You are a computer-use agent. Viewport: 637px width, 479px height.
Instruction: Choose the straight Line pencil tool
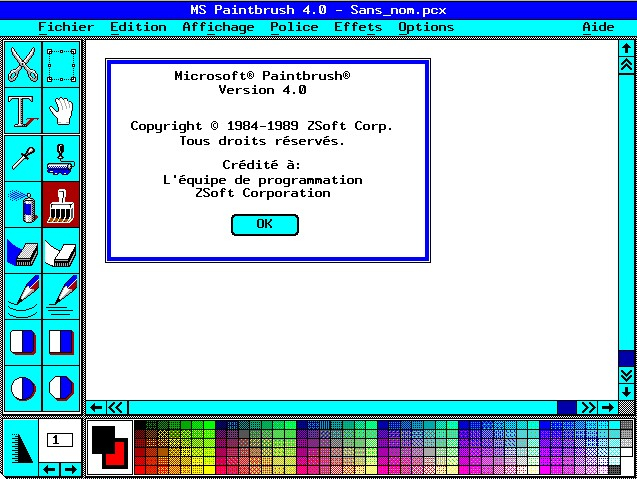(x=61, y=296)
